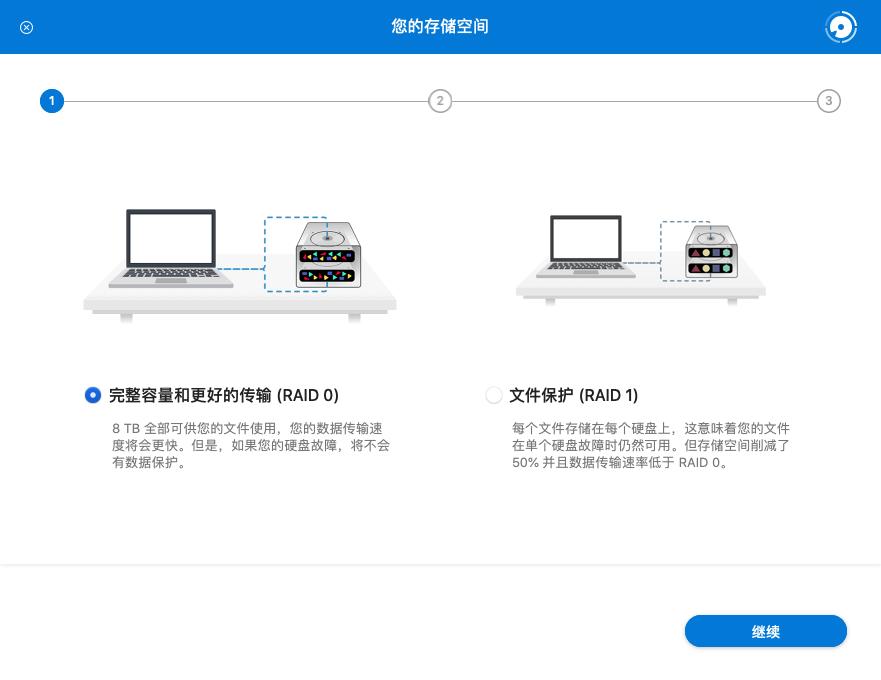Click the progress line between steps 1 and 2
The image size is (881, 680).
point(245,101)
